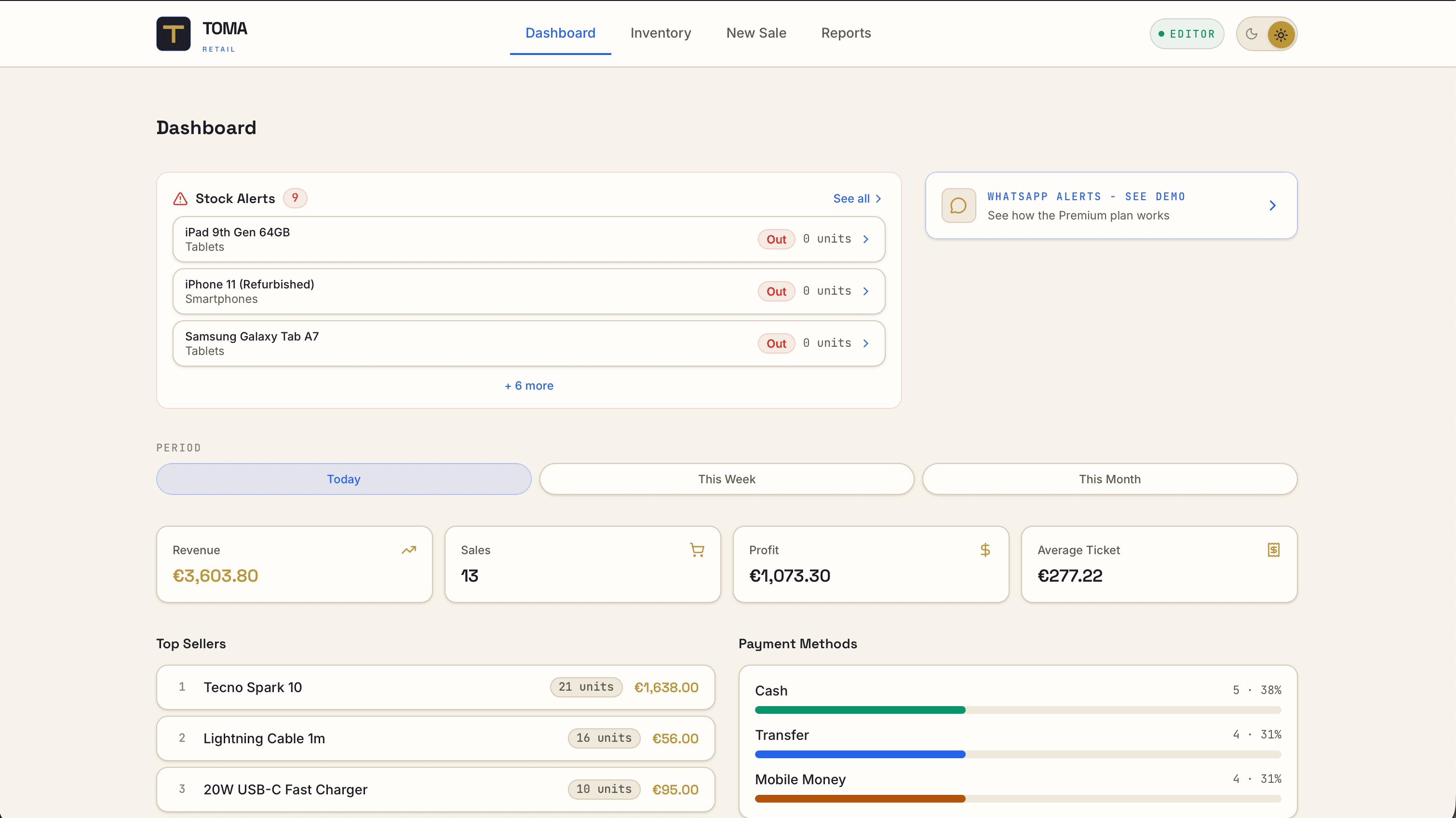Click the TOMA logo icon
Viewport: 1456px width, 818px height.
point(174,34)
